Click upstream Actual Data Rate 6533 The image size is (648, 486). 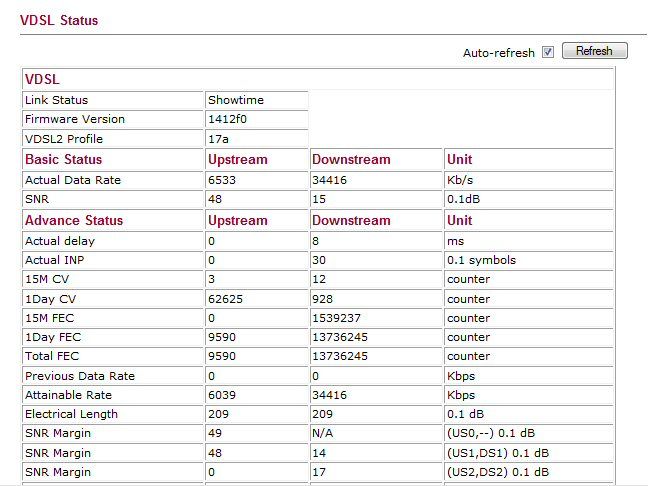(222, 180)
